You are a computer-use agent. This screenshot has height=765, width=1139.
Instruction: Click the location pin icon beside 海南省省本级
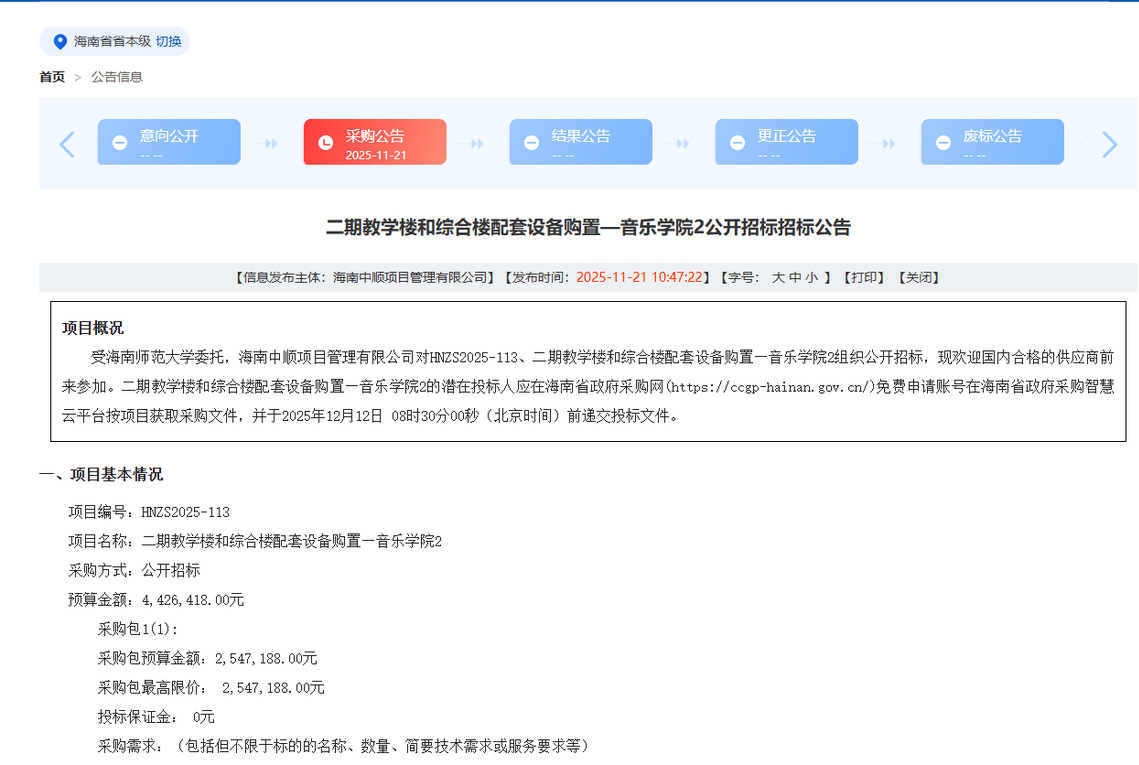pos(60,42)
